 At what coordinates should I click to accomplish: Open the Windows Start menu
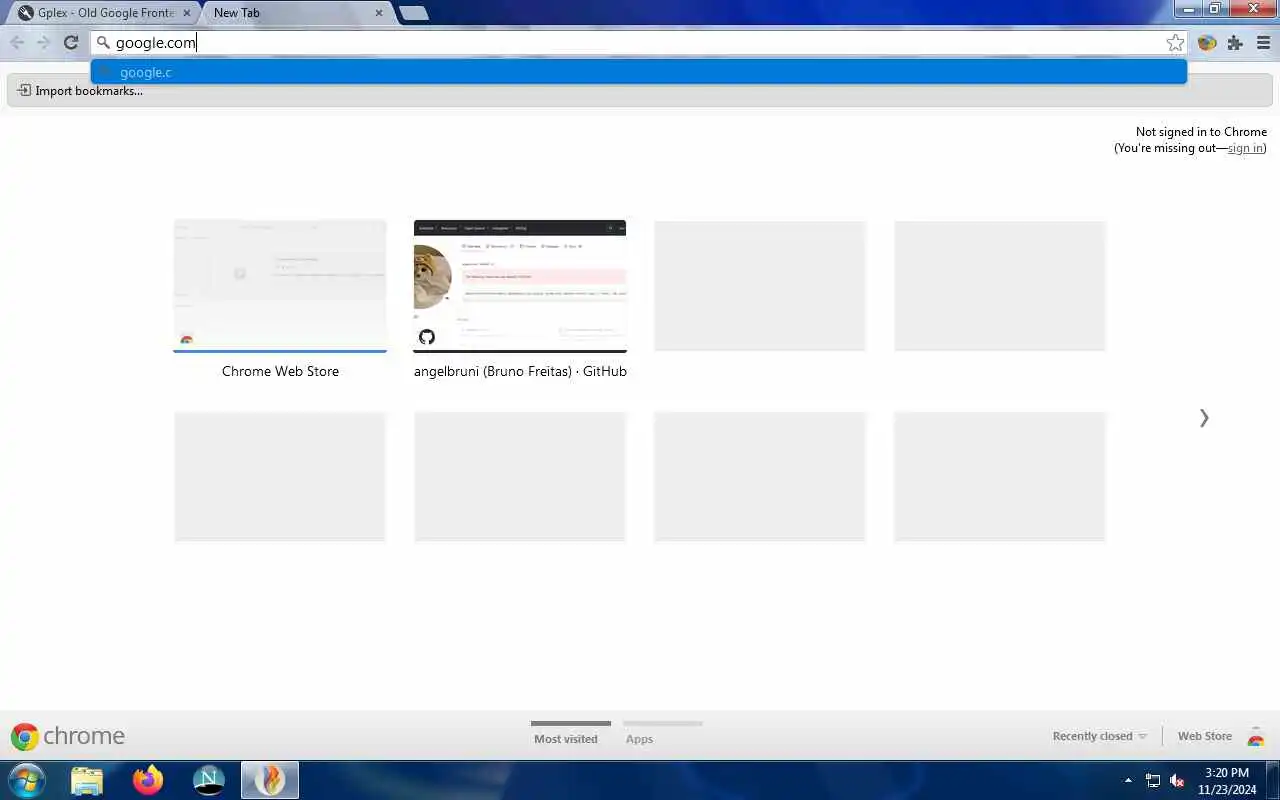pos(27,780)
